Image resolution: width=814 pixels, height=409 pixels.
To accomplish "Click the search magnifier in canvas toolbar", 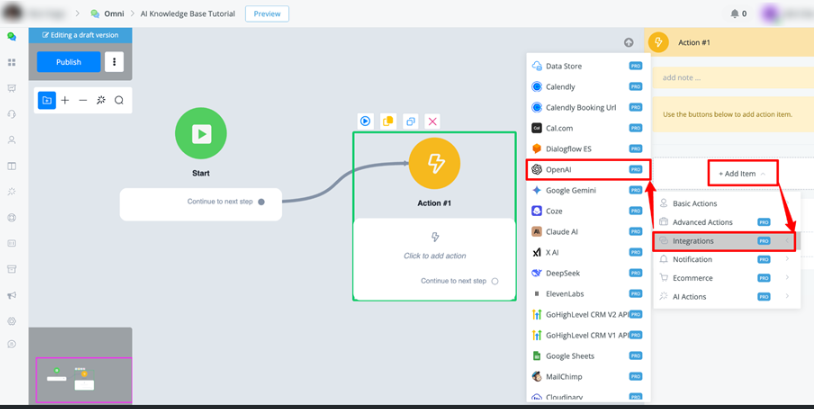I will 119,100.
